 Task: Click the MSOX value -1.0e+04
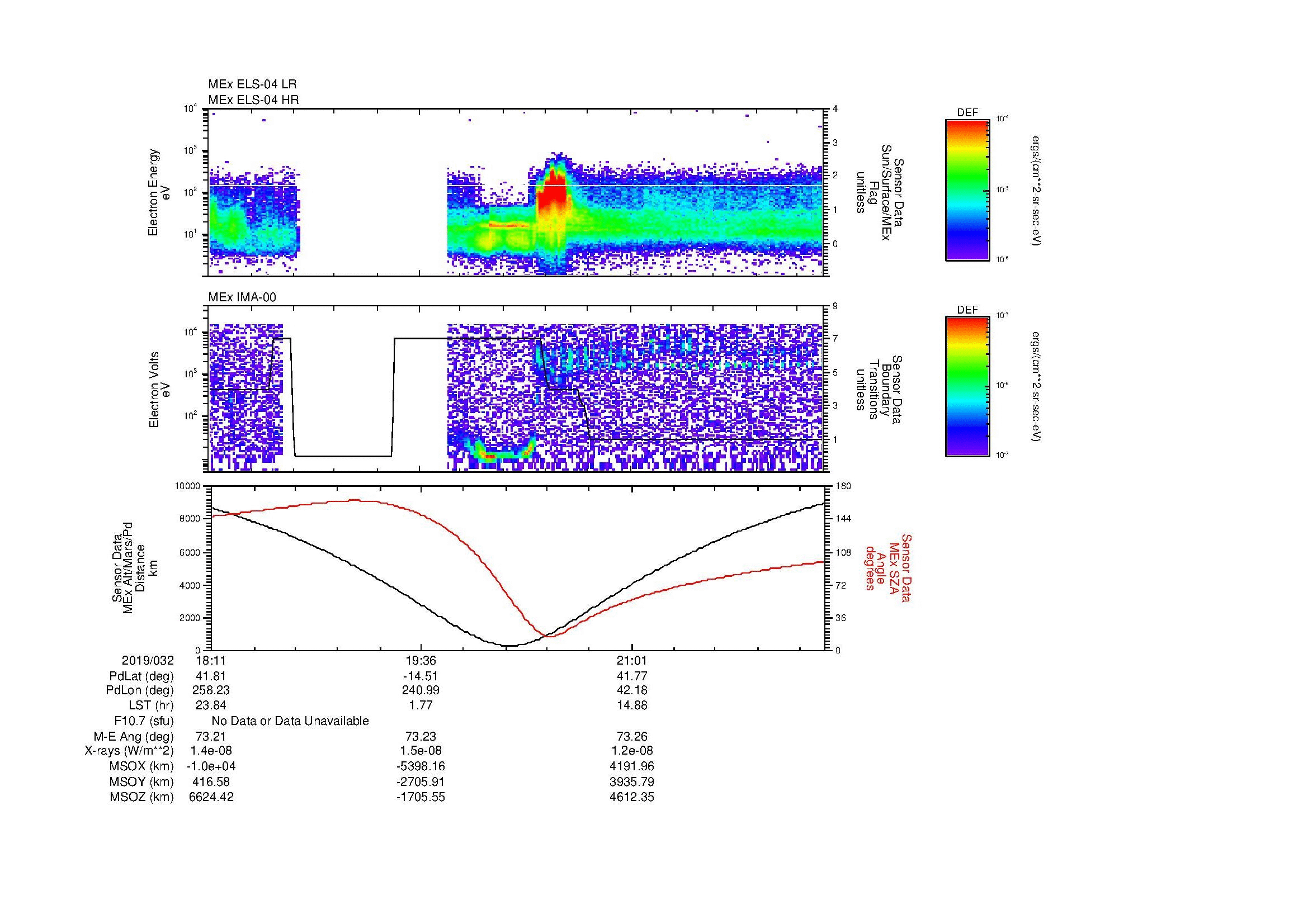coord(211,766)
